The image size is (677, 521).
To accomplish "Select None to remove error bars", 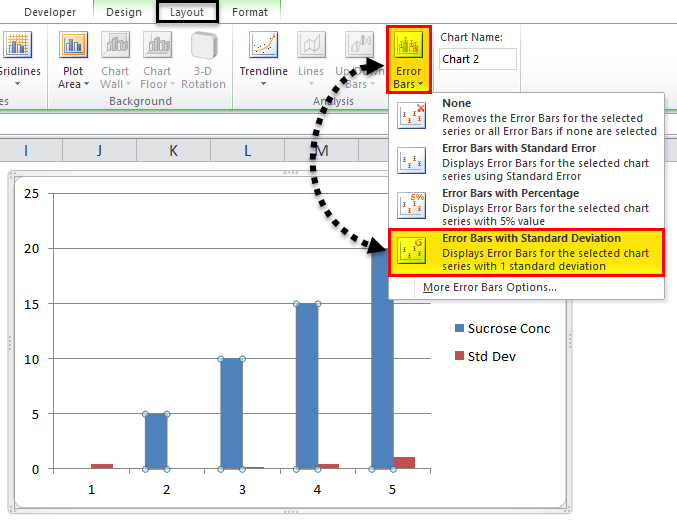I will click(x=526, y=117).
